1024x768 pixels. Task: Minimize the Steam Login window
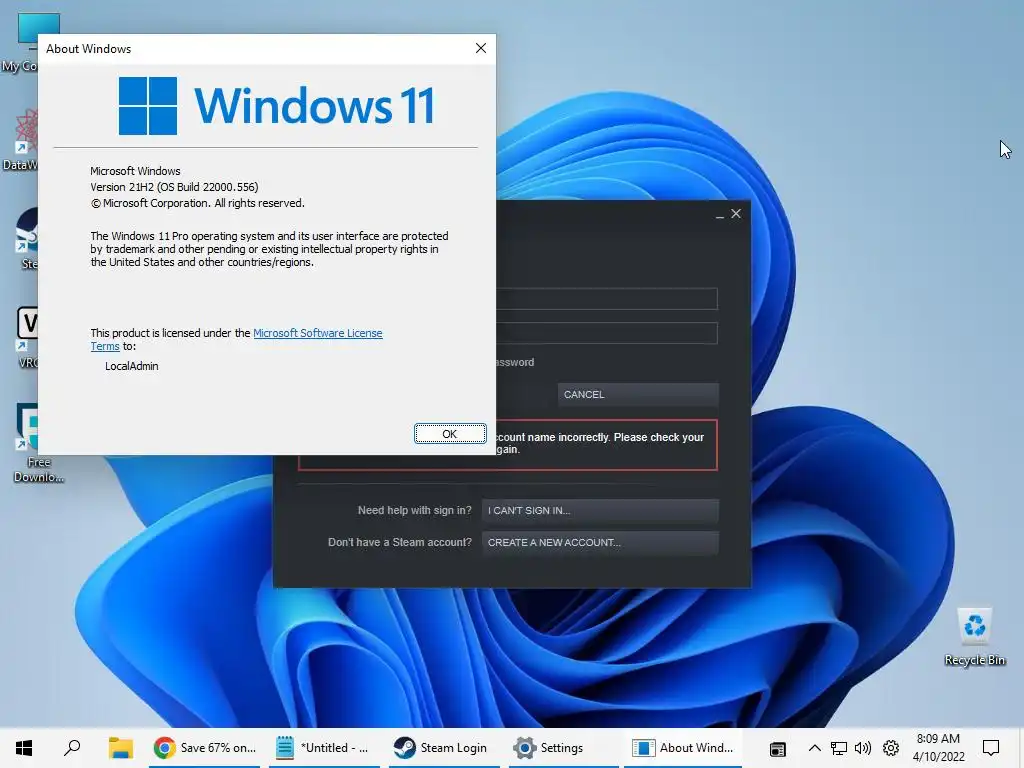[x=720, y=214]
